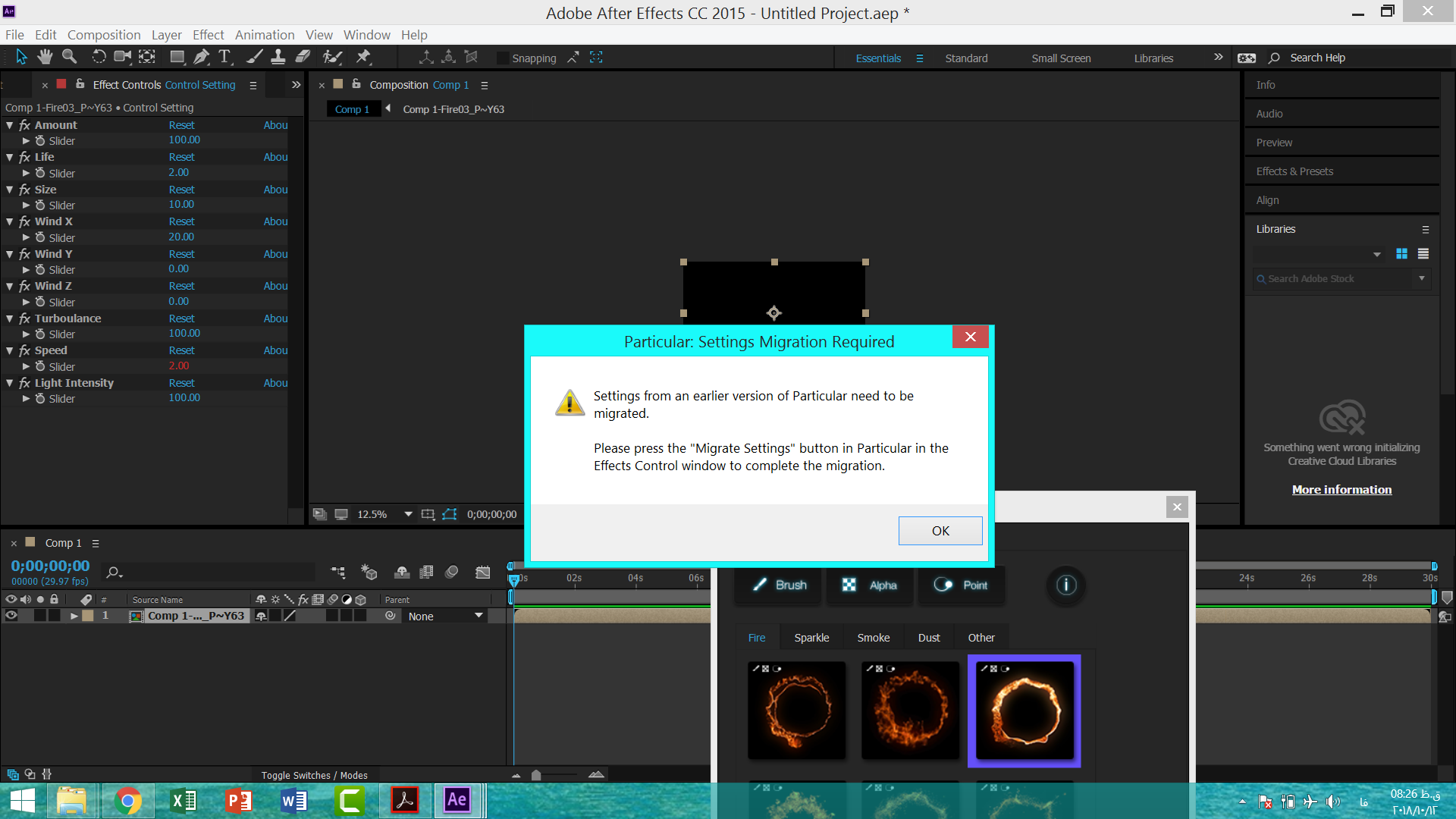Select the Unified Camera tool
Image resolution: width=1456 pixels, height=819 pixels.
pos(122,57)
